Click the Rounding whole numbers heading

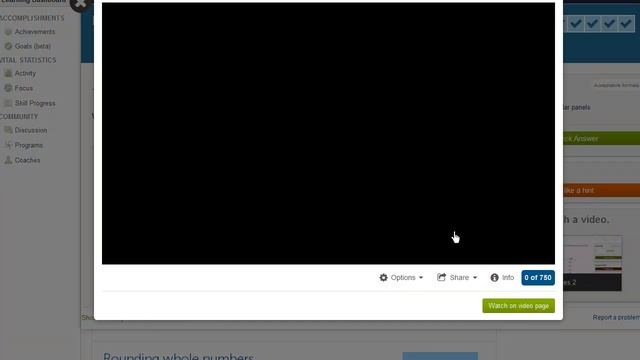(179, 356)
